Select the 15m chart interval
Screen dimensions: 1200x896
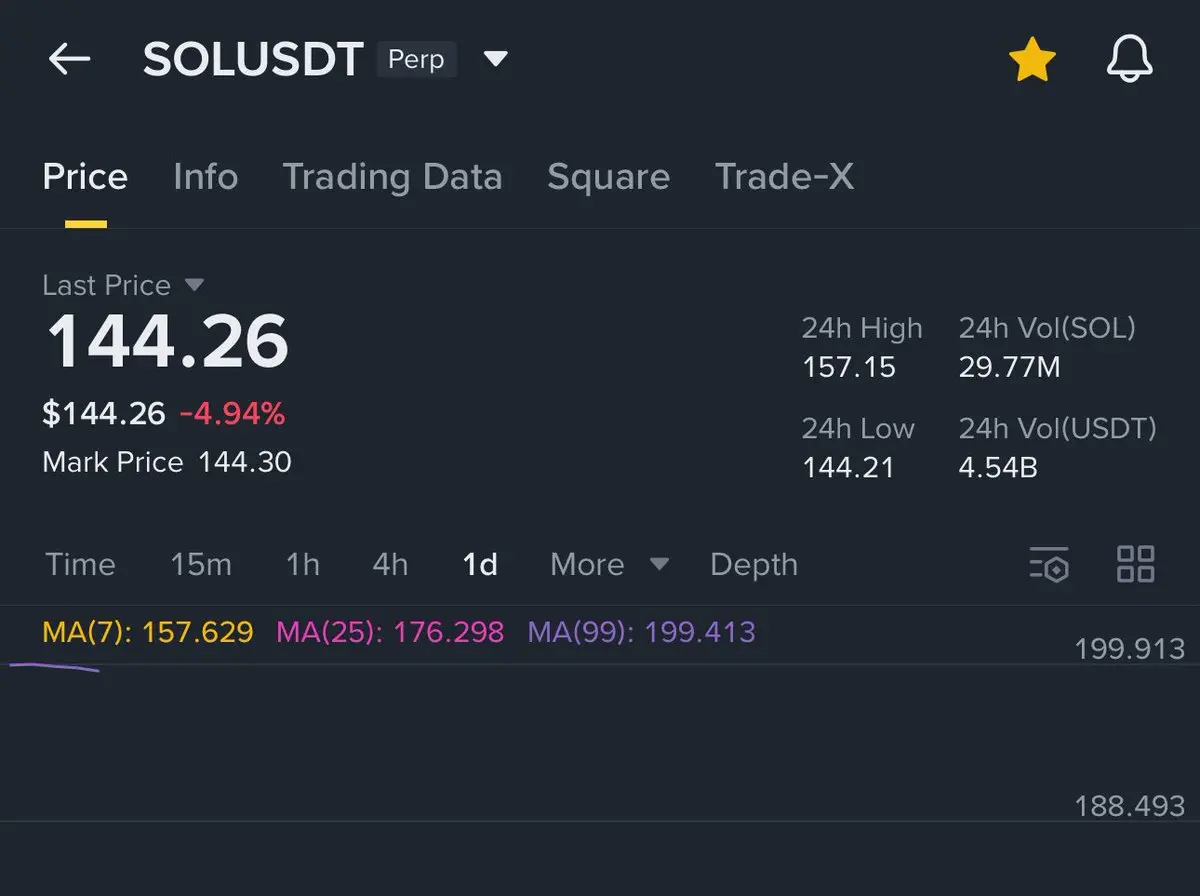pyautogui.click(x=200, y=564)
